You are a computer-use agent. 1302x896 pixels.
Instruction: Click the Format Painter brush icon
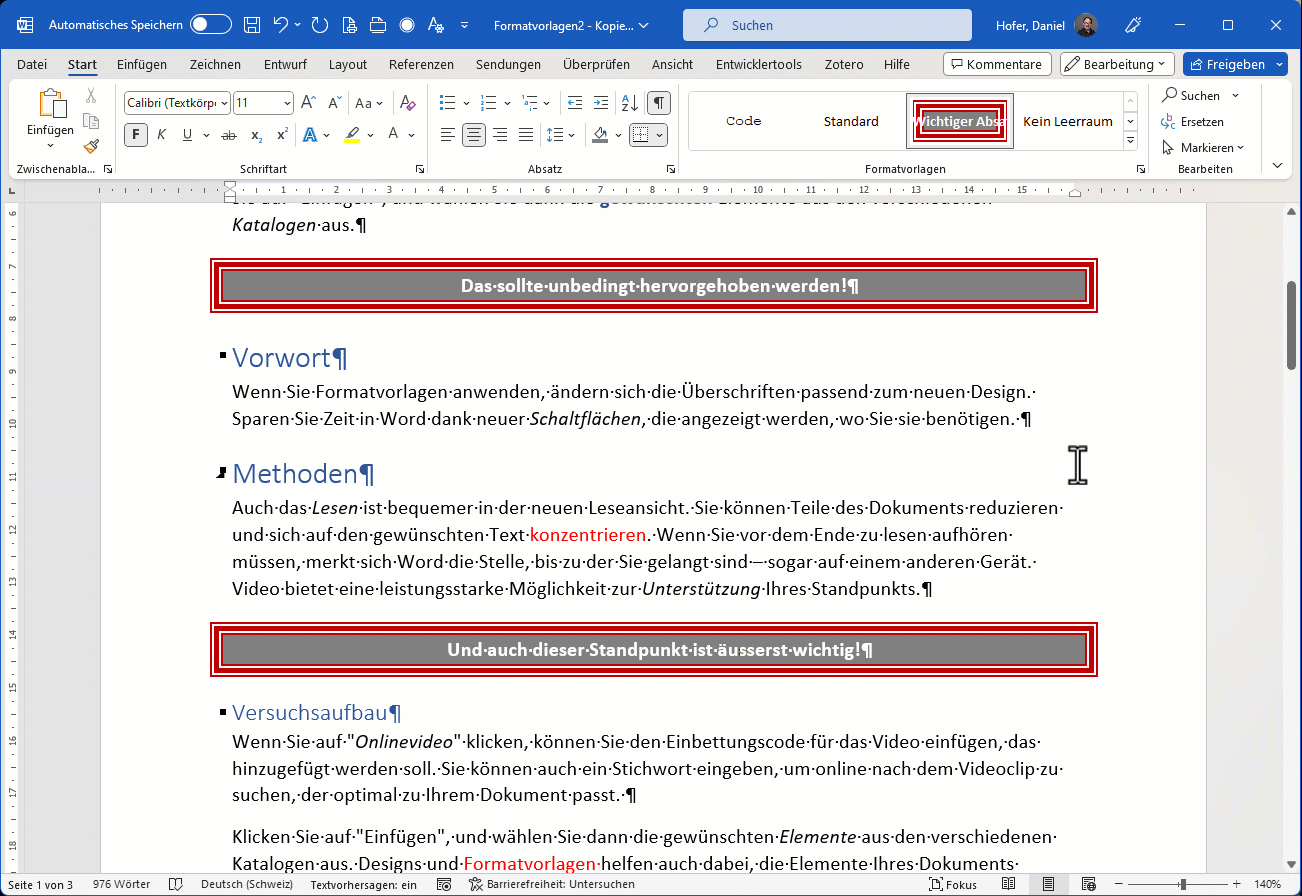pos(91,146)
